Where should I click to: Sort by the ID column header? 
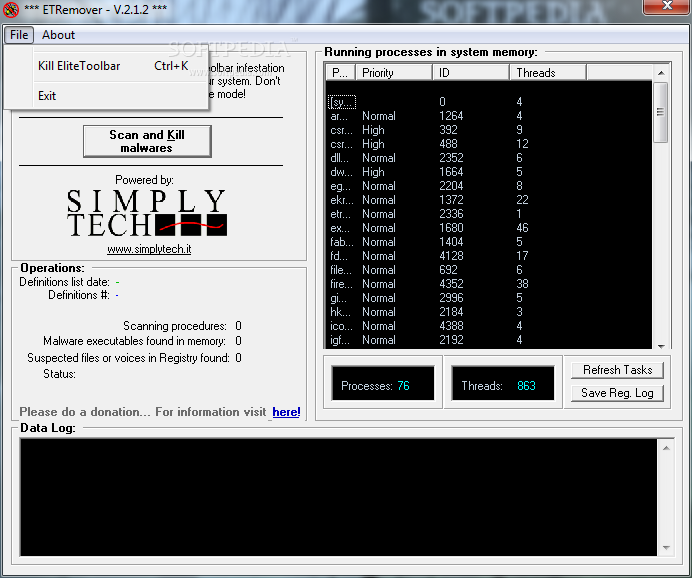(470, 72)
